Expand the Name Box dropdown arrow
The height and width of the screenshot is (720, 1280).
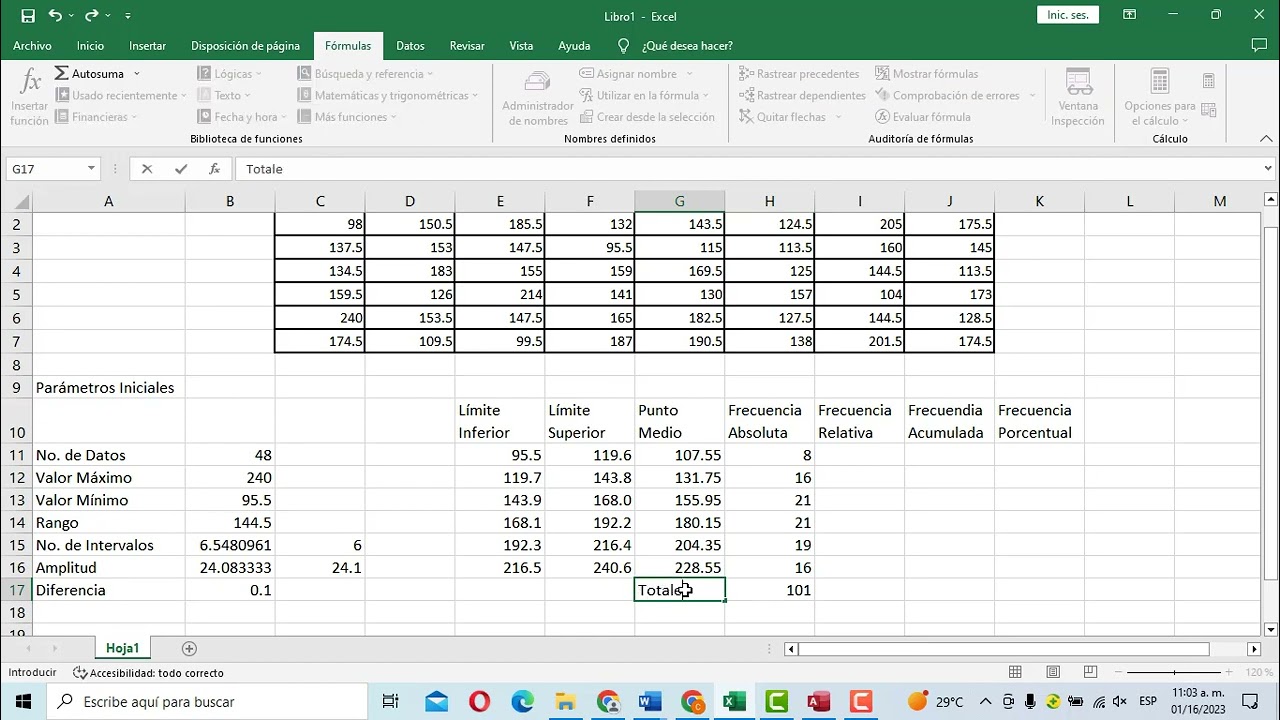coord(91,169)
